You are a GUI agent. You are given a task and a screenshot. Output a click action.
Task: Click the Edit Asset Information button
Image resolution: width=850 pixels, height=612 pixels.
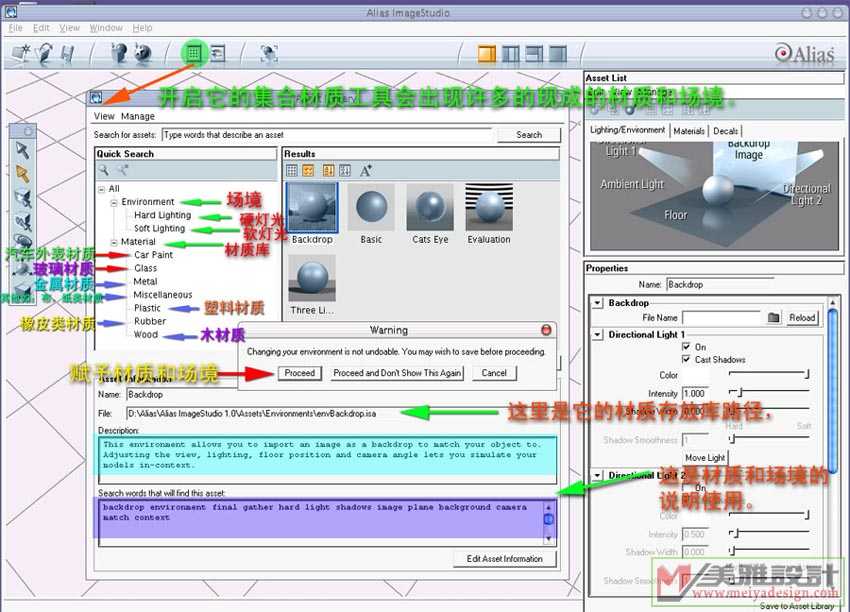(x=503, y=559)
